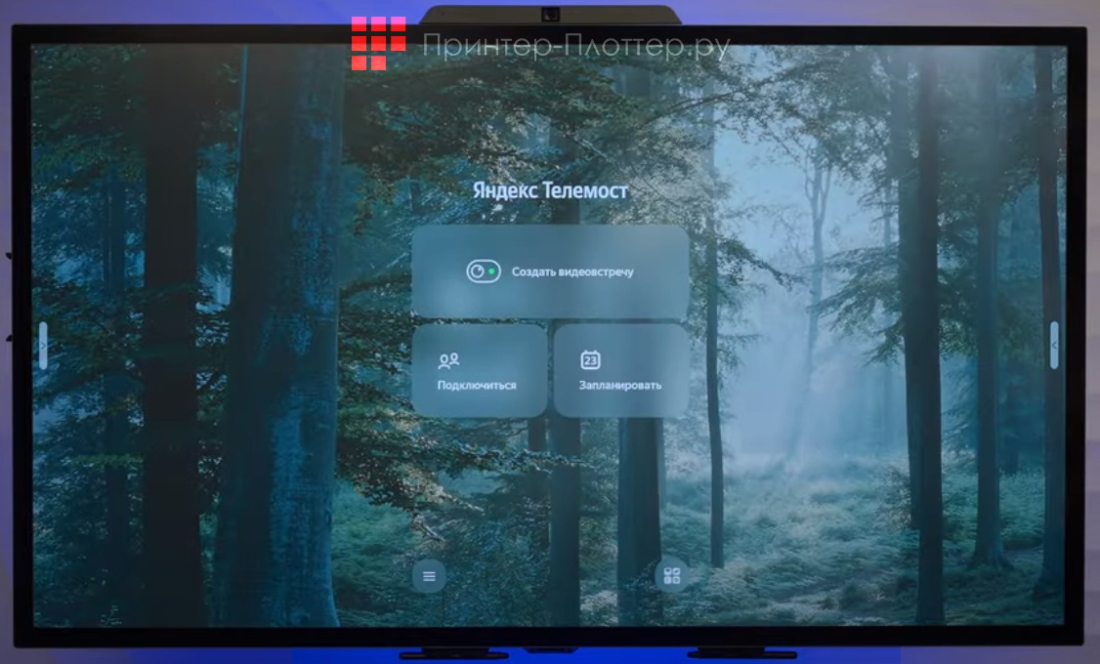Click the two-person icon above Подключиться
1100x664 pixels.
click(449, 361)
